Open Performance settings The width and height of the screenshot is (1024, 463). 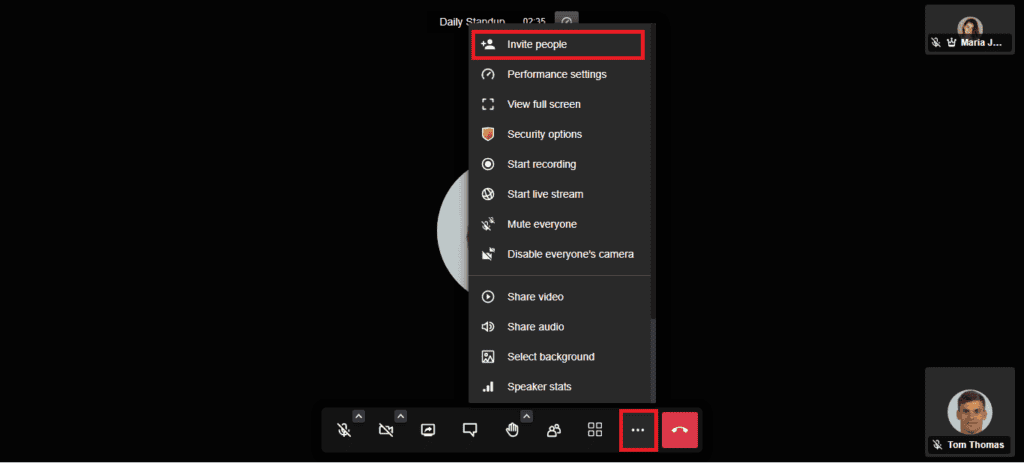(x=560, y=74)
